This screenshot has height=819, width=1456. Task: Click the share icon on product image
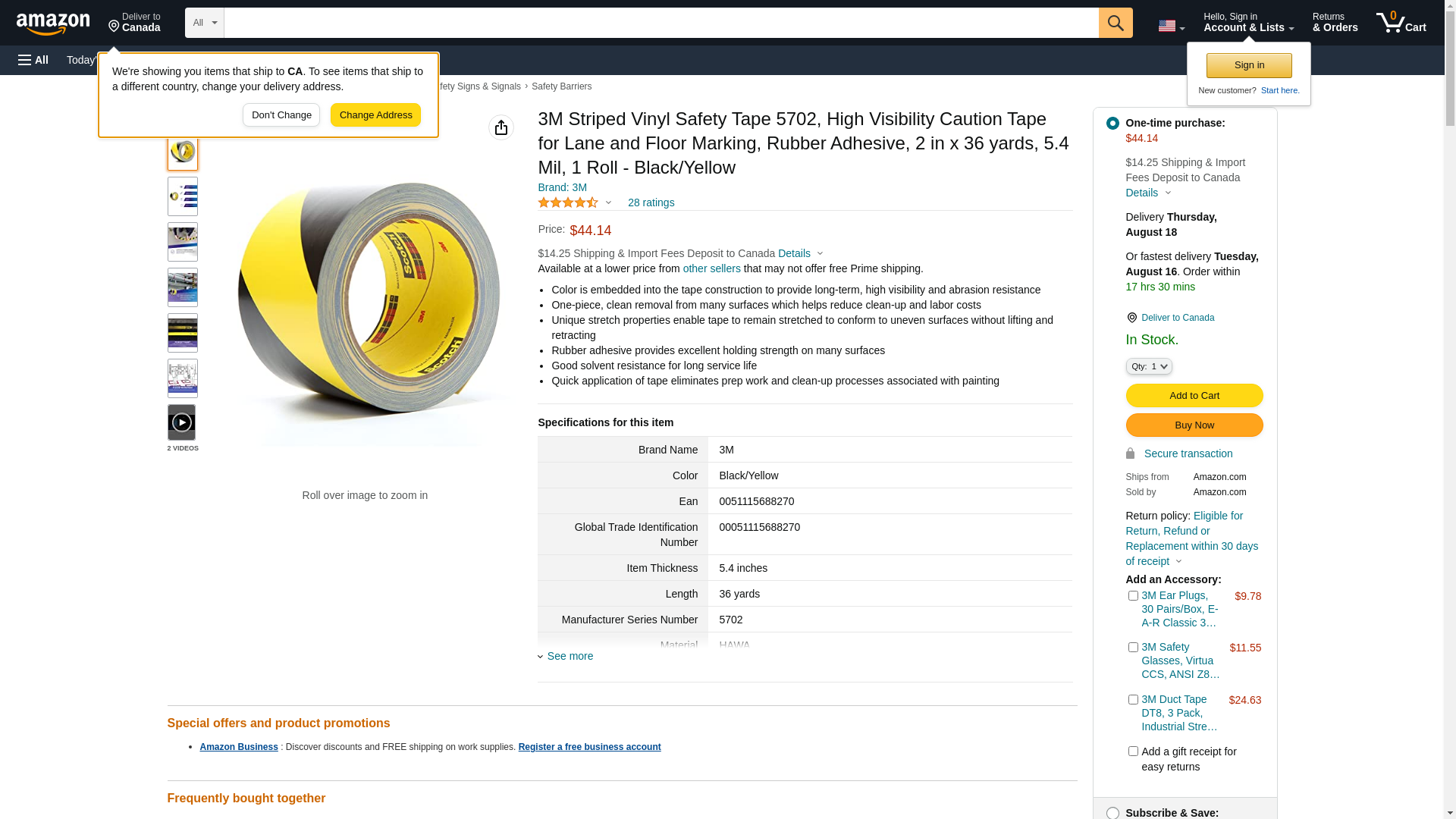501,127
